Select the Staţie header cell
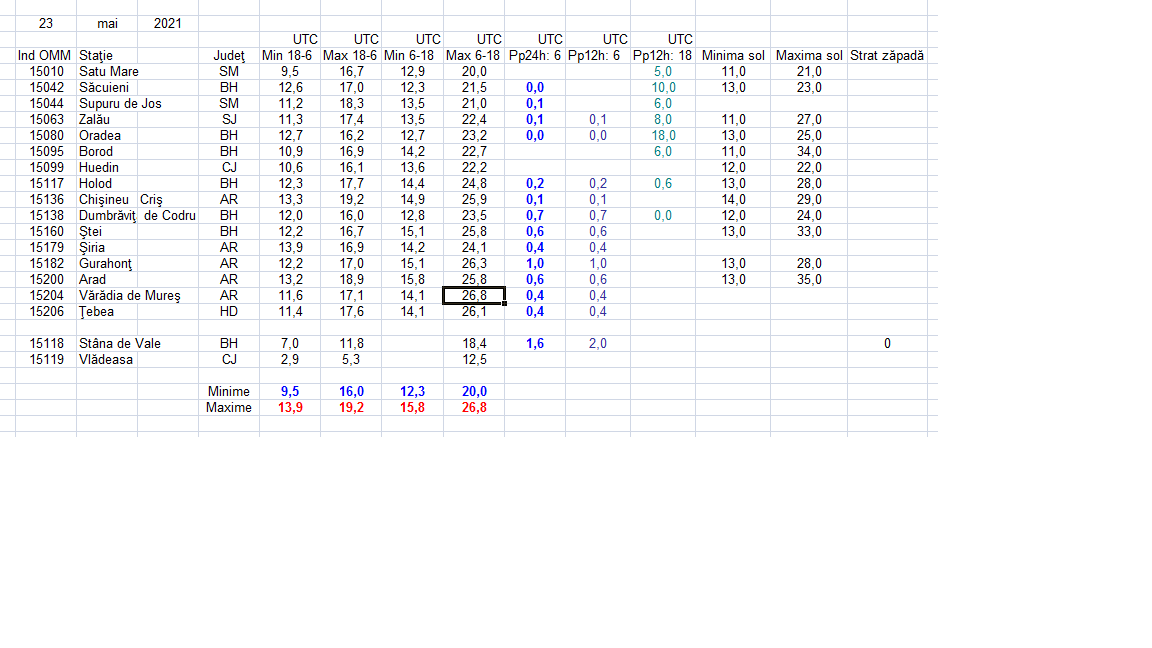The height and width of the screenshot is (648, 1152). coord(96,55)
